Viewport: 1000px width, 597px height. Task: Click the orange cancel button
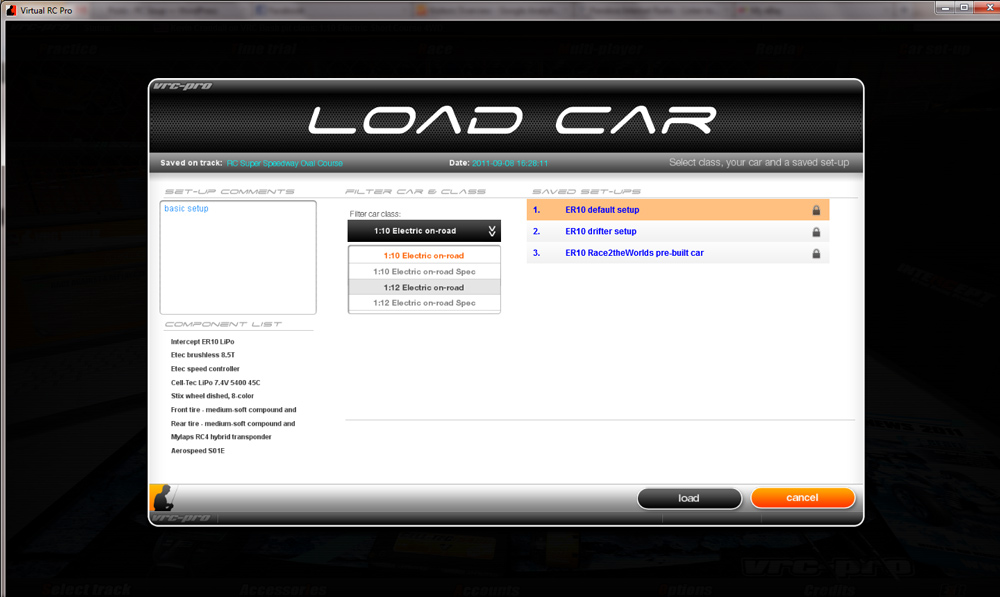pos(802,498)
